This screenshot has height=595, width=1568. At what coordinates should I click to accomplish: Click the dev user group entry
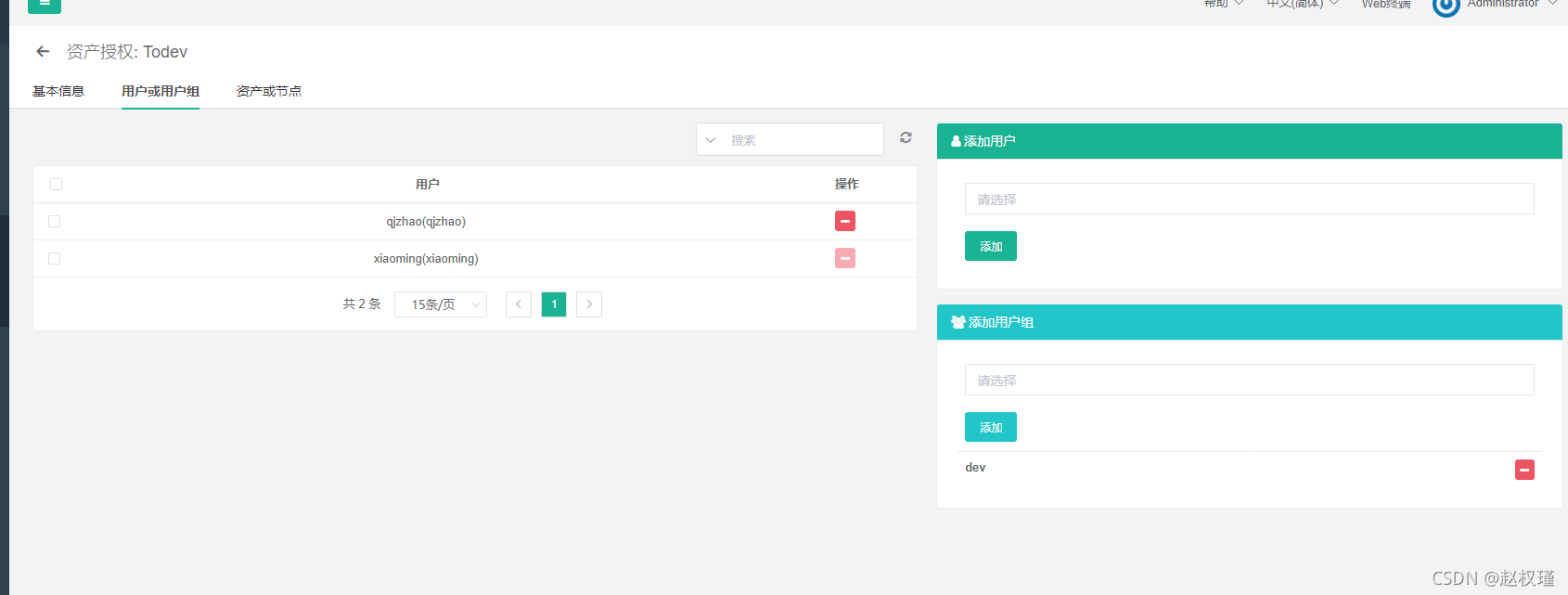point(975,468)
